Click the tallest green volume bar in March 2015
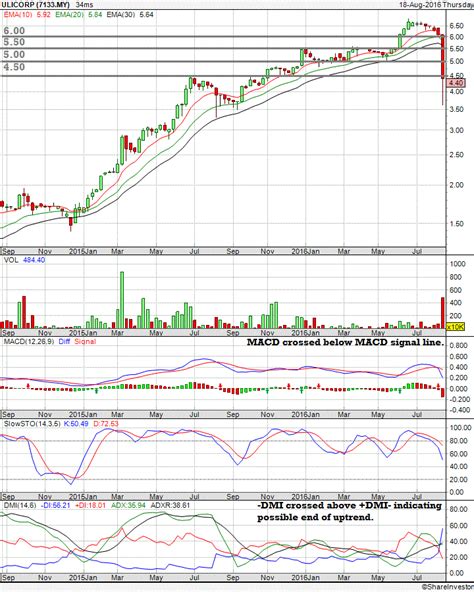Screen dimensions: 474x592 (122, 300)
